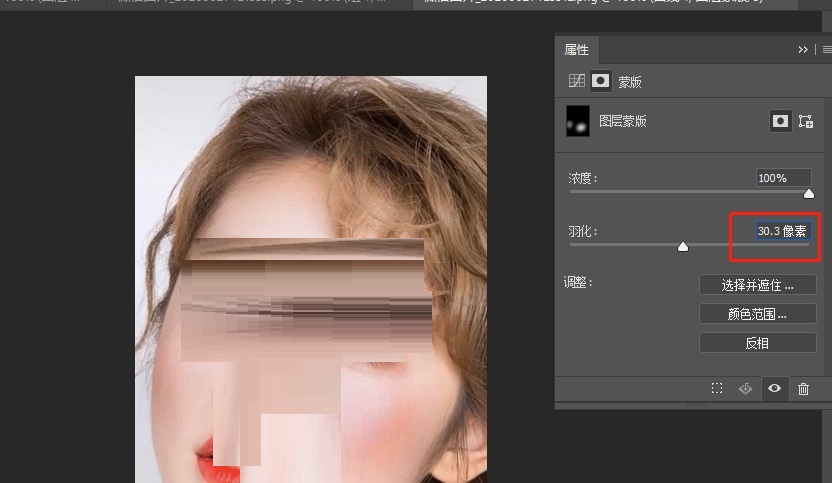Load selection from mask icon
832x483 pixels.
coord(717,389)
